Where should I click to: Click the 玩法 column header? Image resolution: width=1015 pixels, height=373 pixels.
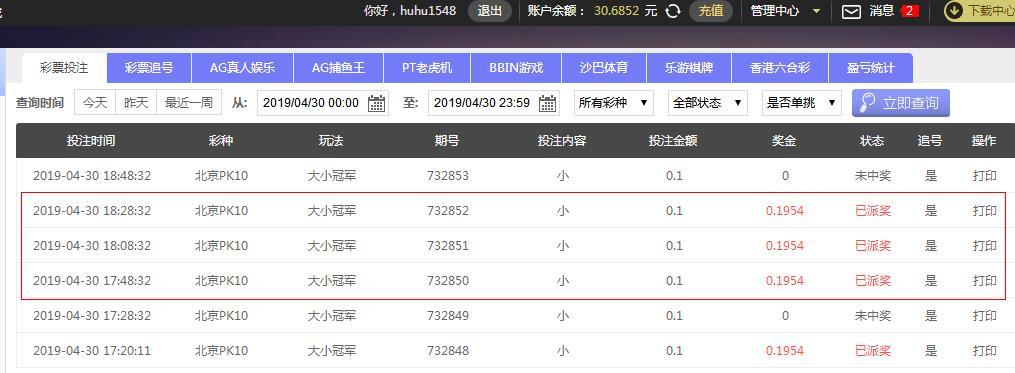click(x=331, y=141)
